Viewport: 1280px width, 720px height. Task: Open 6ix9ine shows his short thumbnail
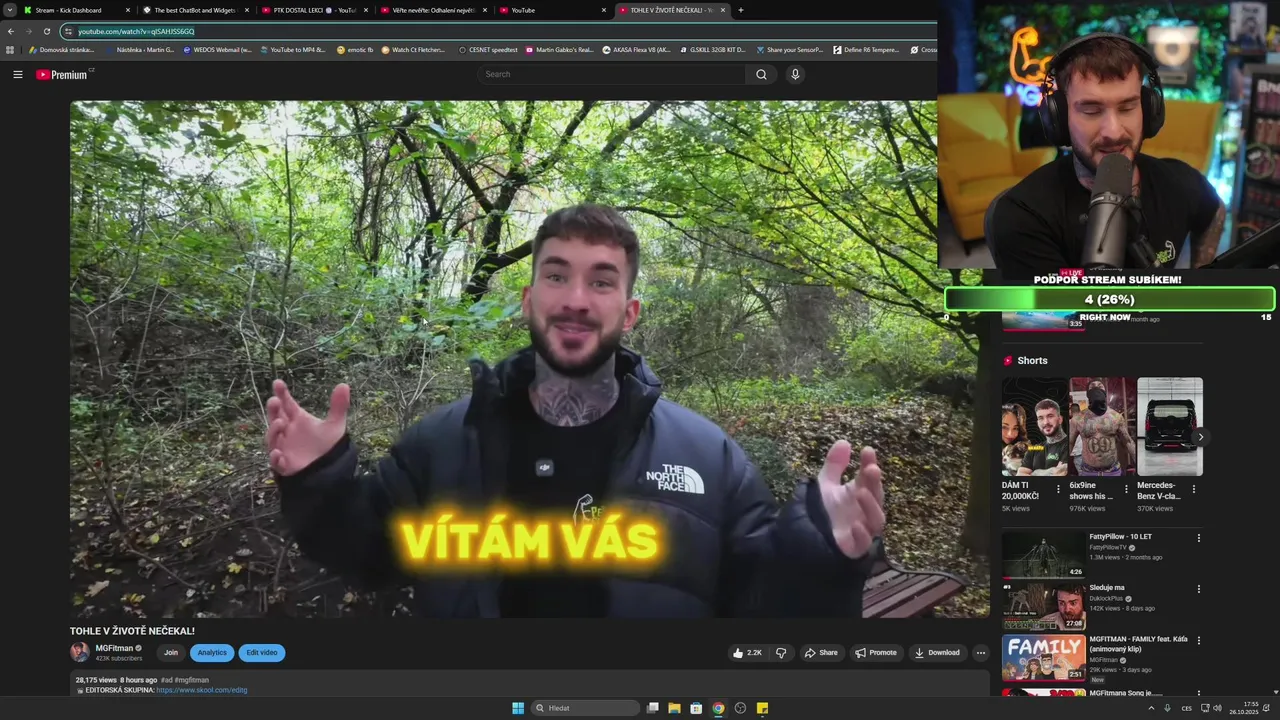click(x=1102, y=426)
